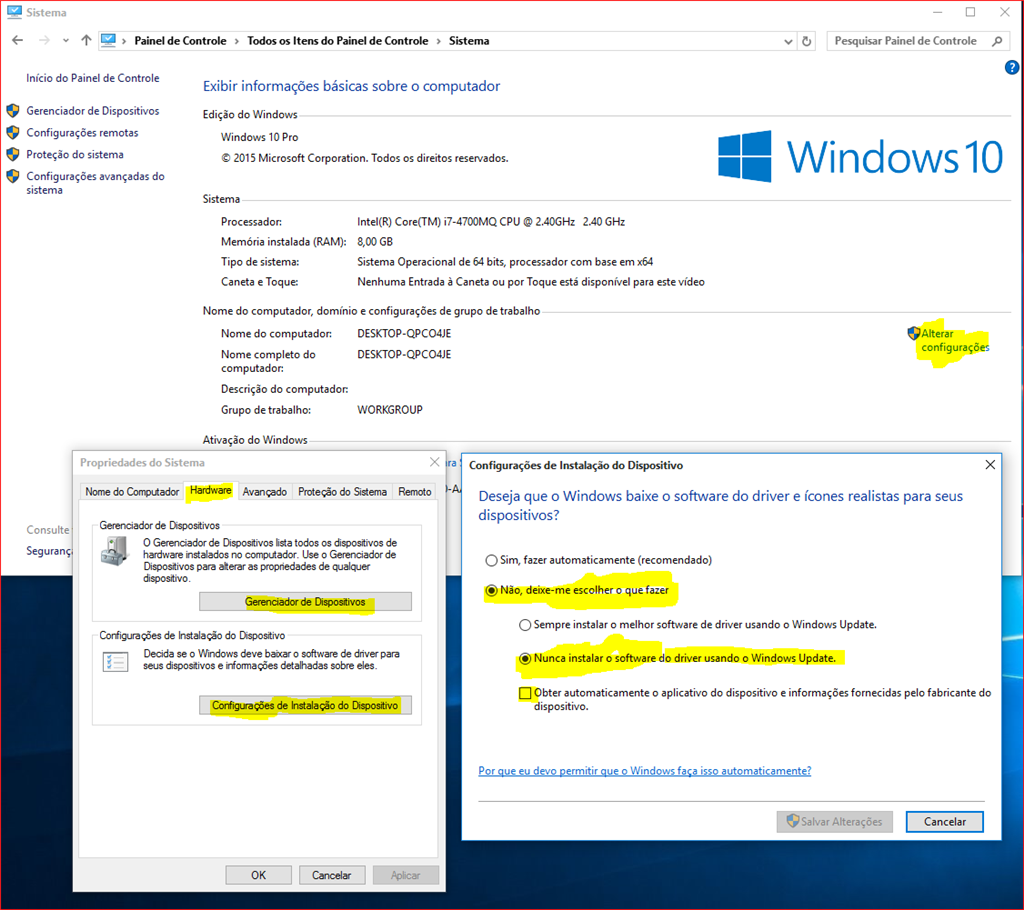Select Sim, fazer automaticamente radio
The image size is (1024, 910).
(491, 561)
